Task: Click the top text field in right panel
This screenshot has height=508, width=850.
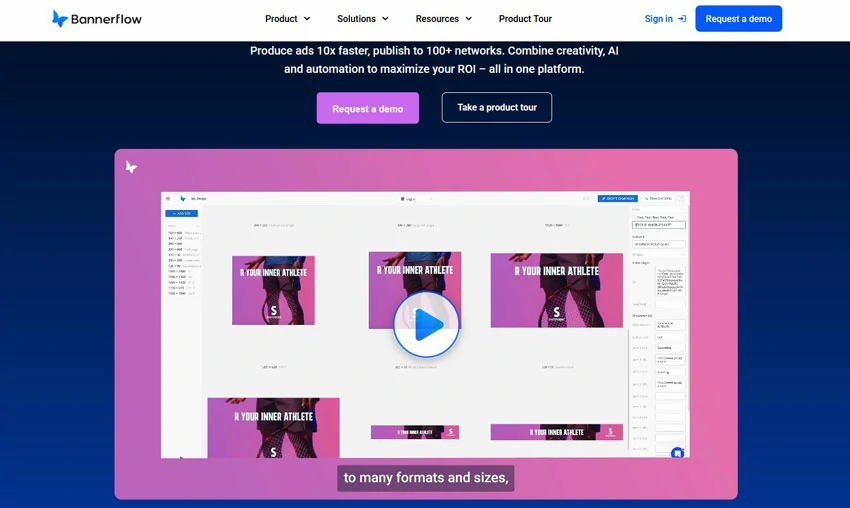Action: 658,225
